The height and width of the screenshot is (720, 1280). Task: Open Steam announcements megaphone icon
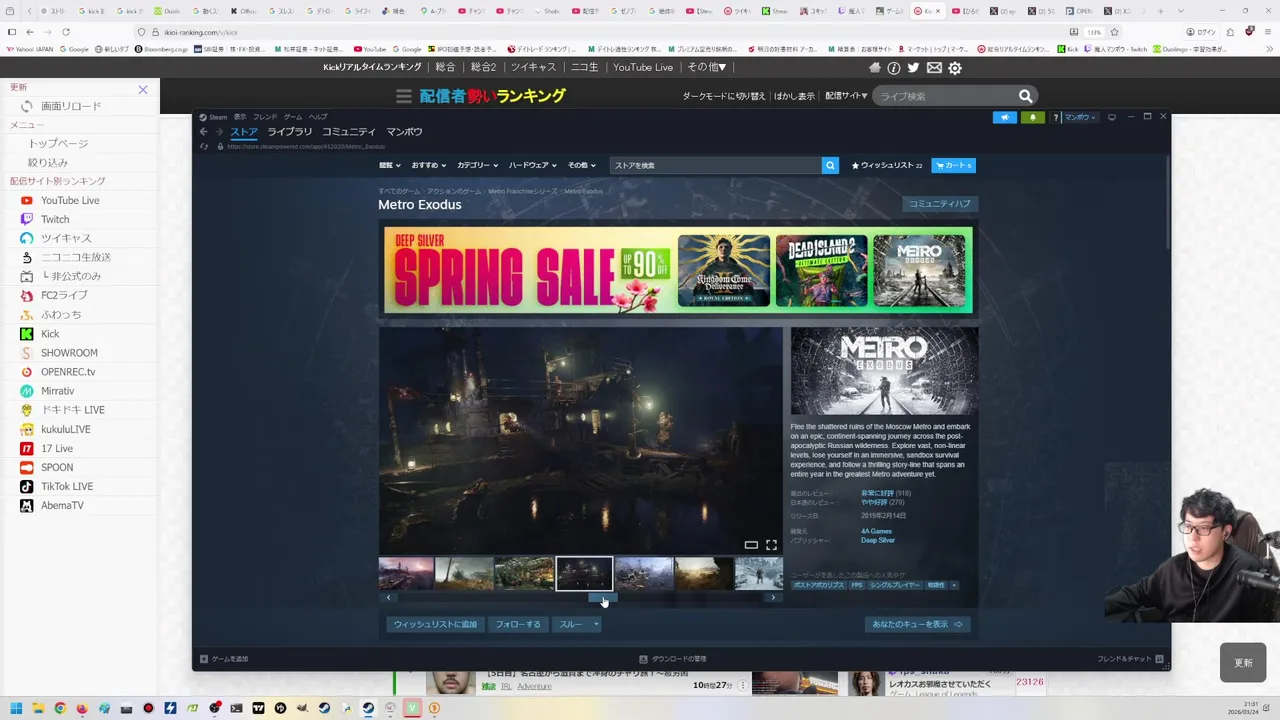1005,117
